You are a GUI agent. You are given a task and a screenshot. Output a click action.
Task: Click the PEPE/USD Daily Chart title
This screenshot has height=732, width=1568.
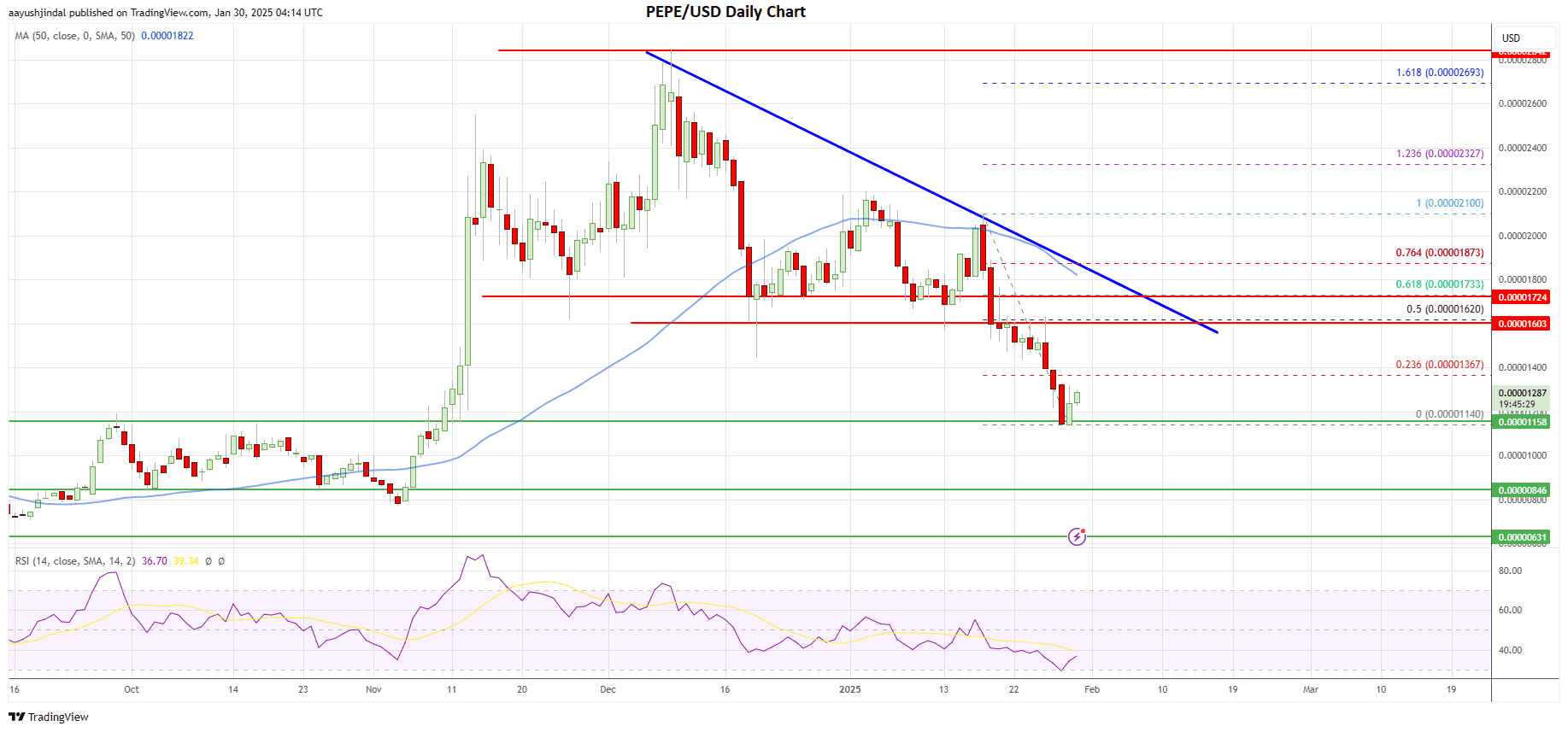pyautogui.click(x=725, y=12)
